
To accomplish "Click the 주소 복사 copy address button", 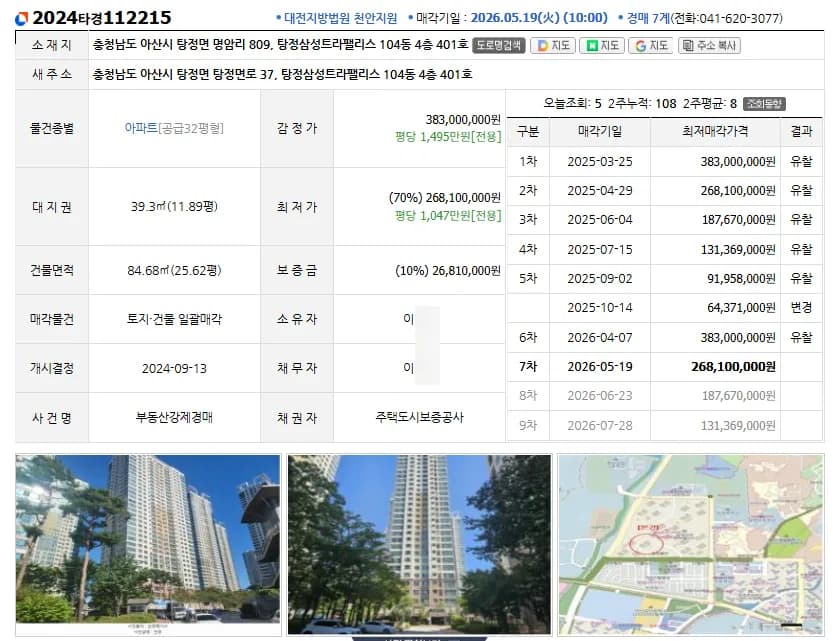I will coord(709,46).
